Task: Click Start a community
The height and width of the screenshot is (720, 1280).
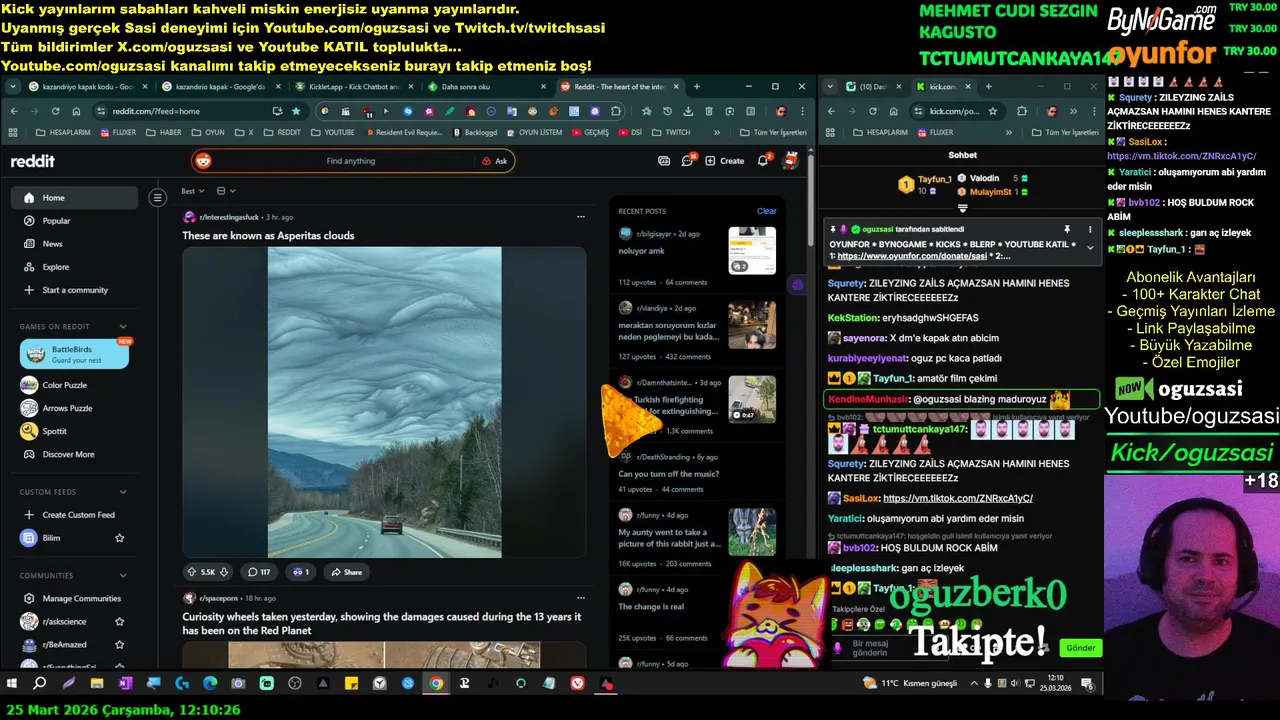Action: pos(74,290)
